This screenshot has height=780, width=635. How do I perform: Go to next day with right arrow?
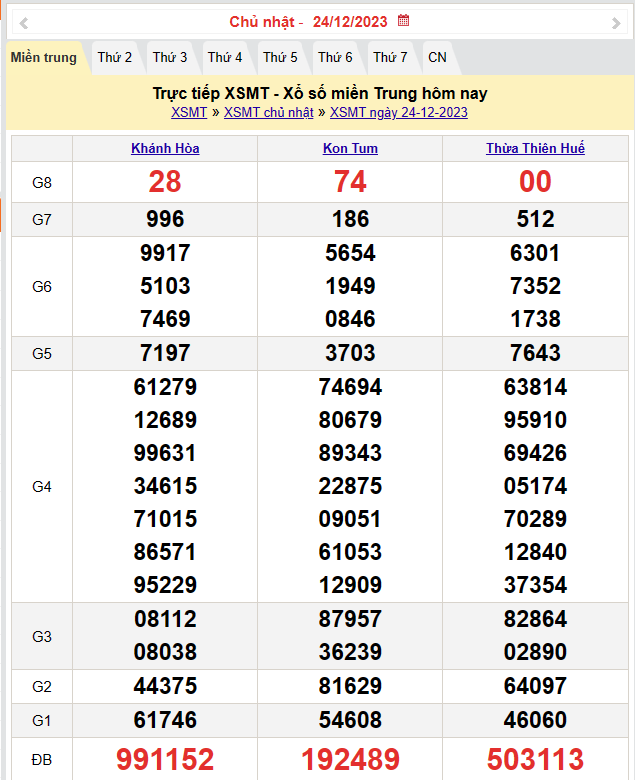[x=616, y=23]
